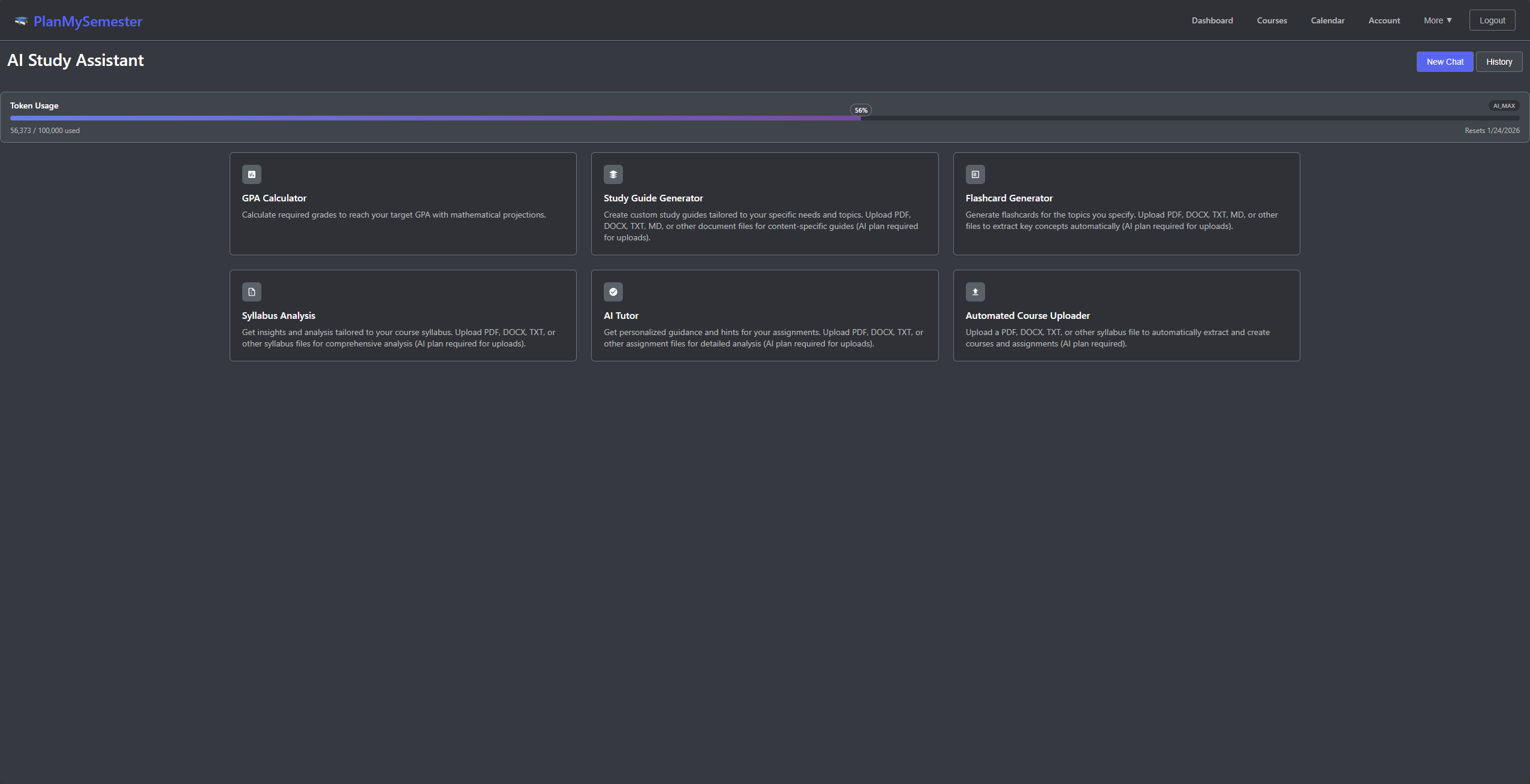View chat History
The width and height of the screenshot is (1530, 784).
1499,61
